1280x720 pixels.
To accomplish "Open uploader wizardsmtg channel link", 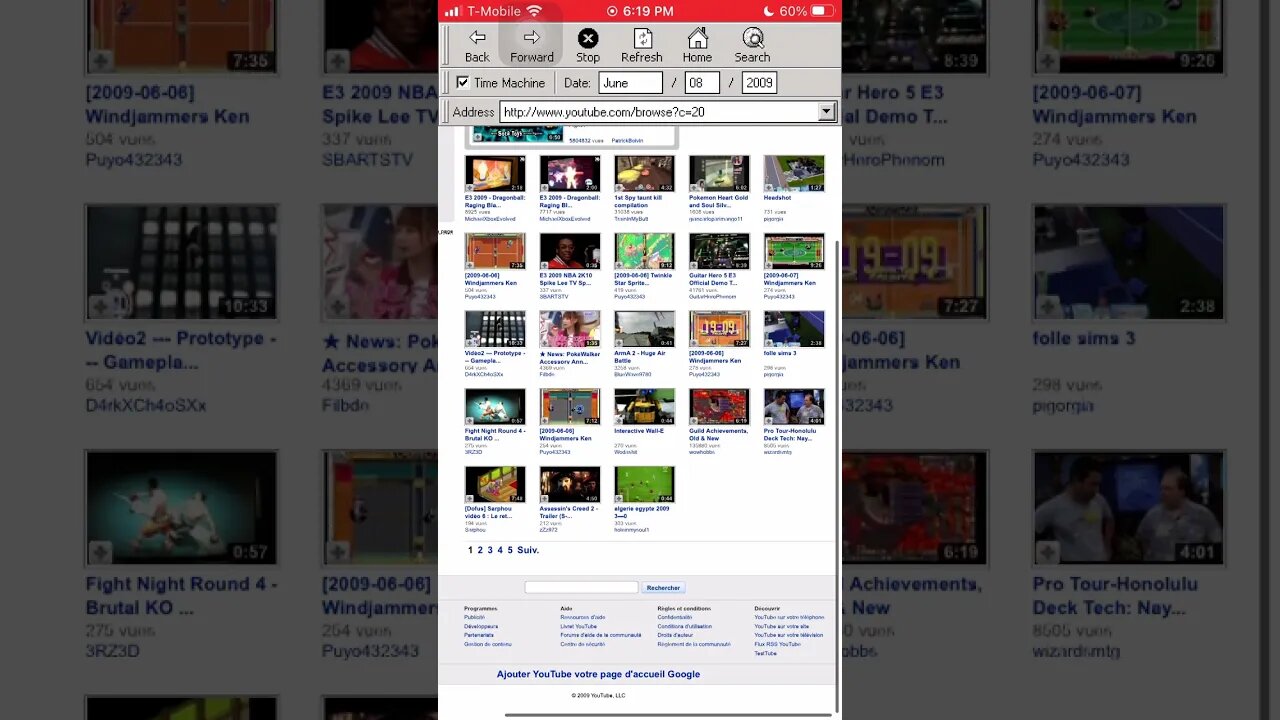I will (x=778, y=452).
